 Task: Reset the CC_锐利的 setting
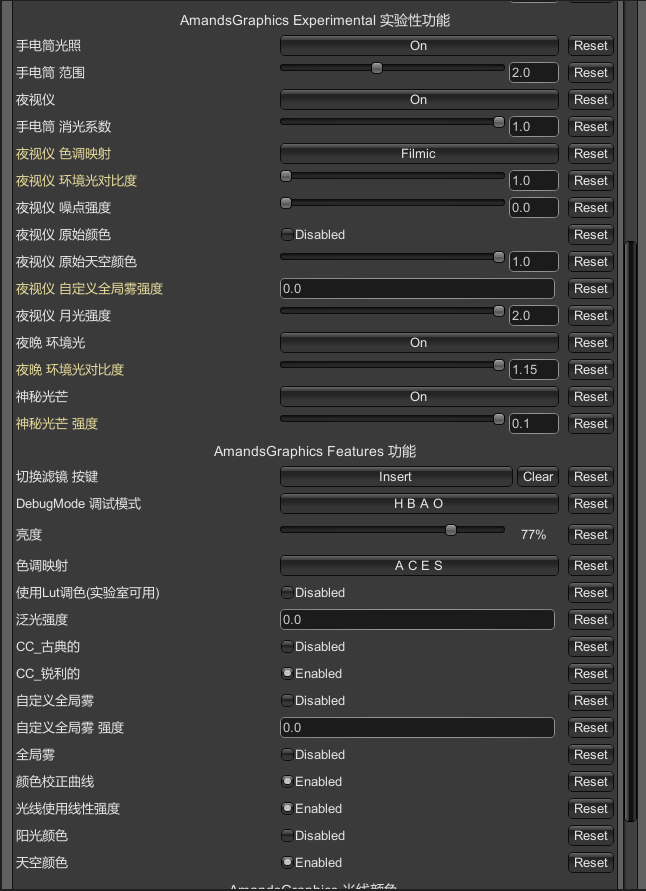(591, 674)
